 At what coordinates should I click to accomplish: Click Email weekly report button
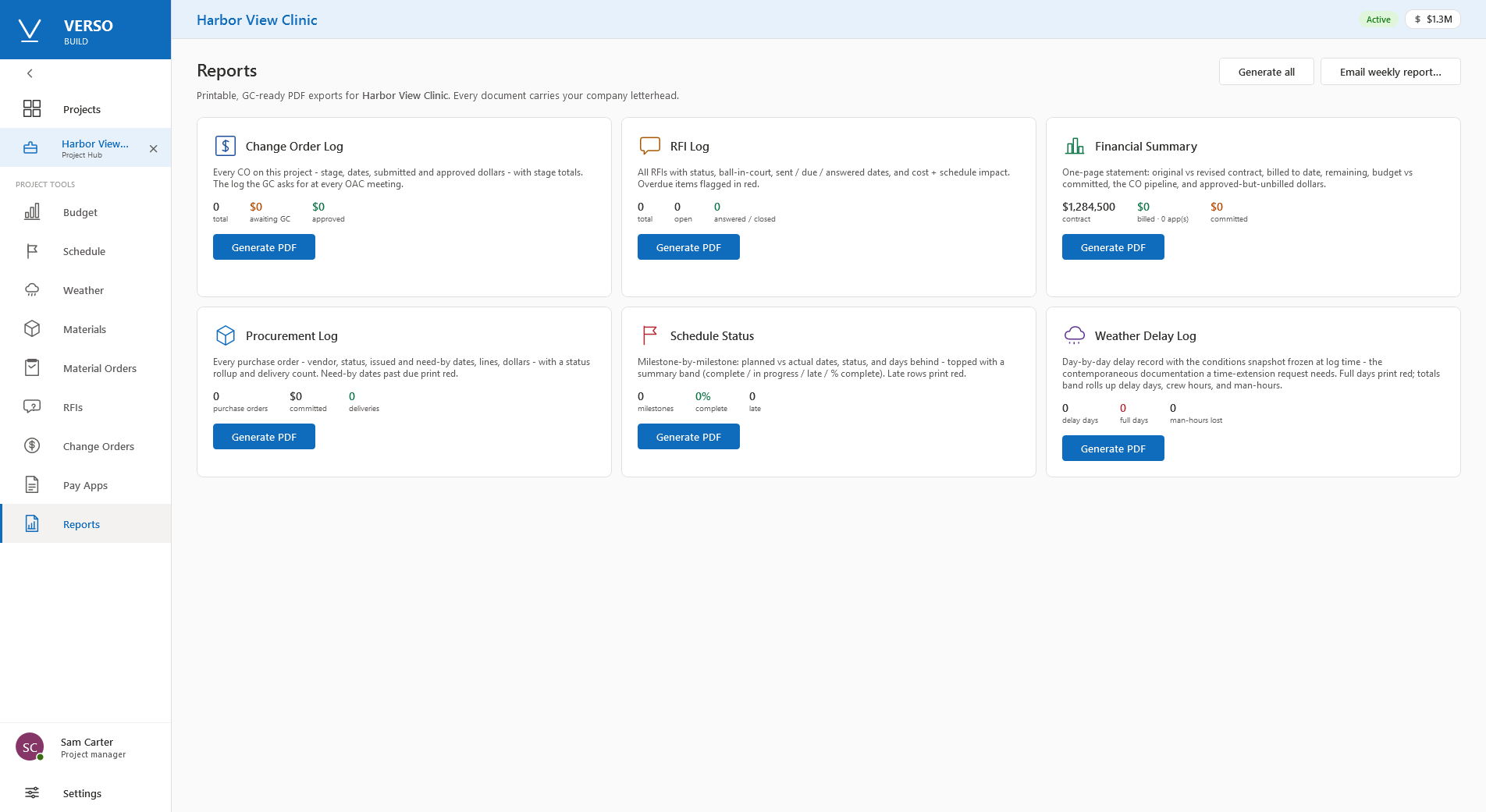1390,72
